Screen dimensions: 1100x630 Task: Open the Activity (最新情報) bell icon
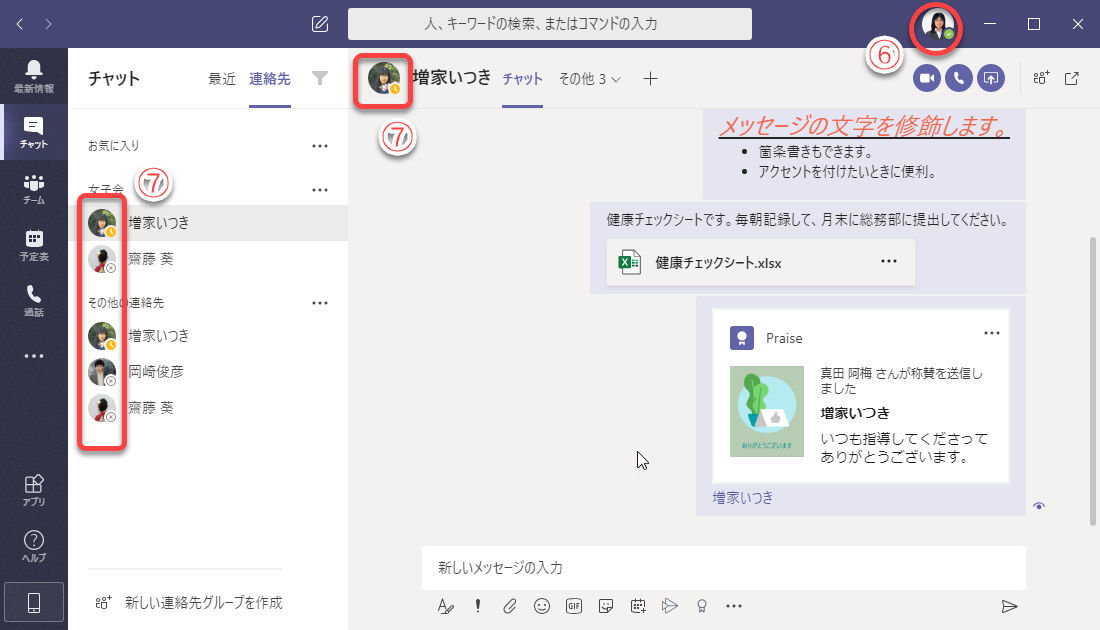(x=34, y=76)
